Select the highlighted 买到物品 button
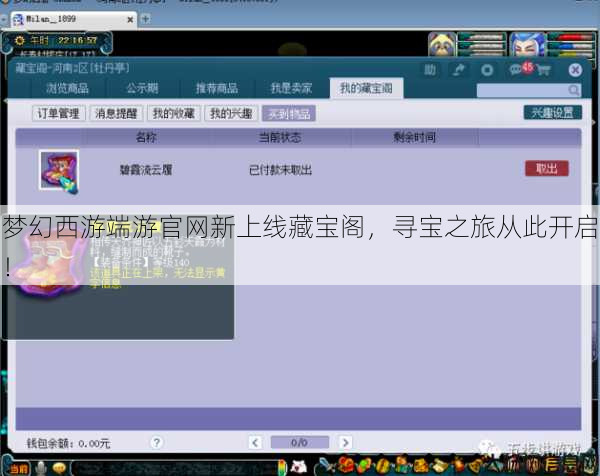This screenshot has width=600, height=476. [x=289, y=113]
